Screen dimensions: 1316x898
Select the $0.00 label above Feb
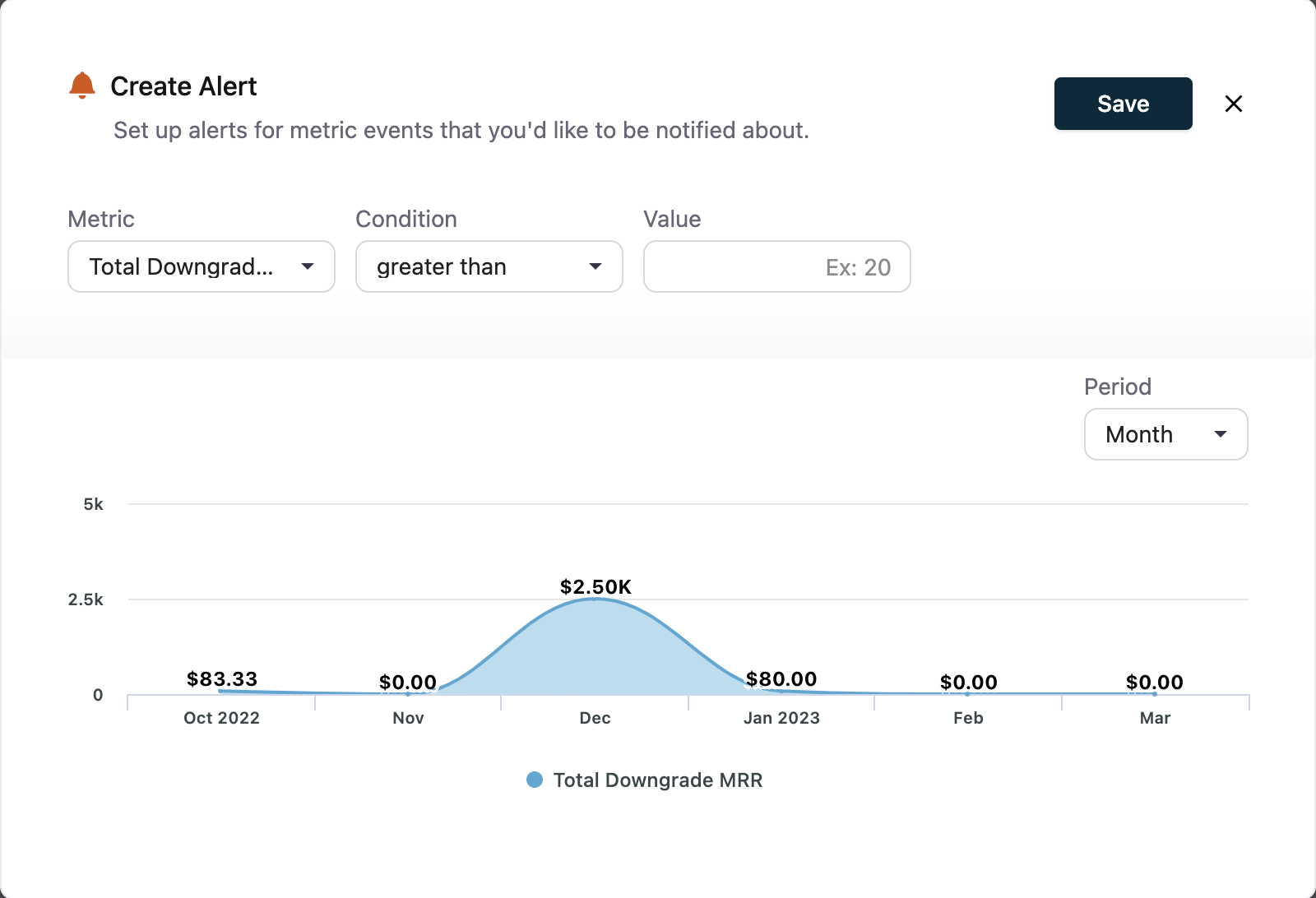[x=968, y=682]
